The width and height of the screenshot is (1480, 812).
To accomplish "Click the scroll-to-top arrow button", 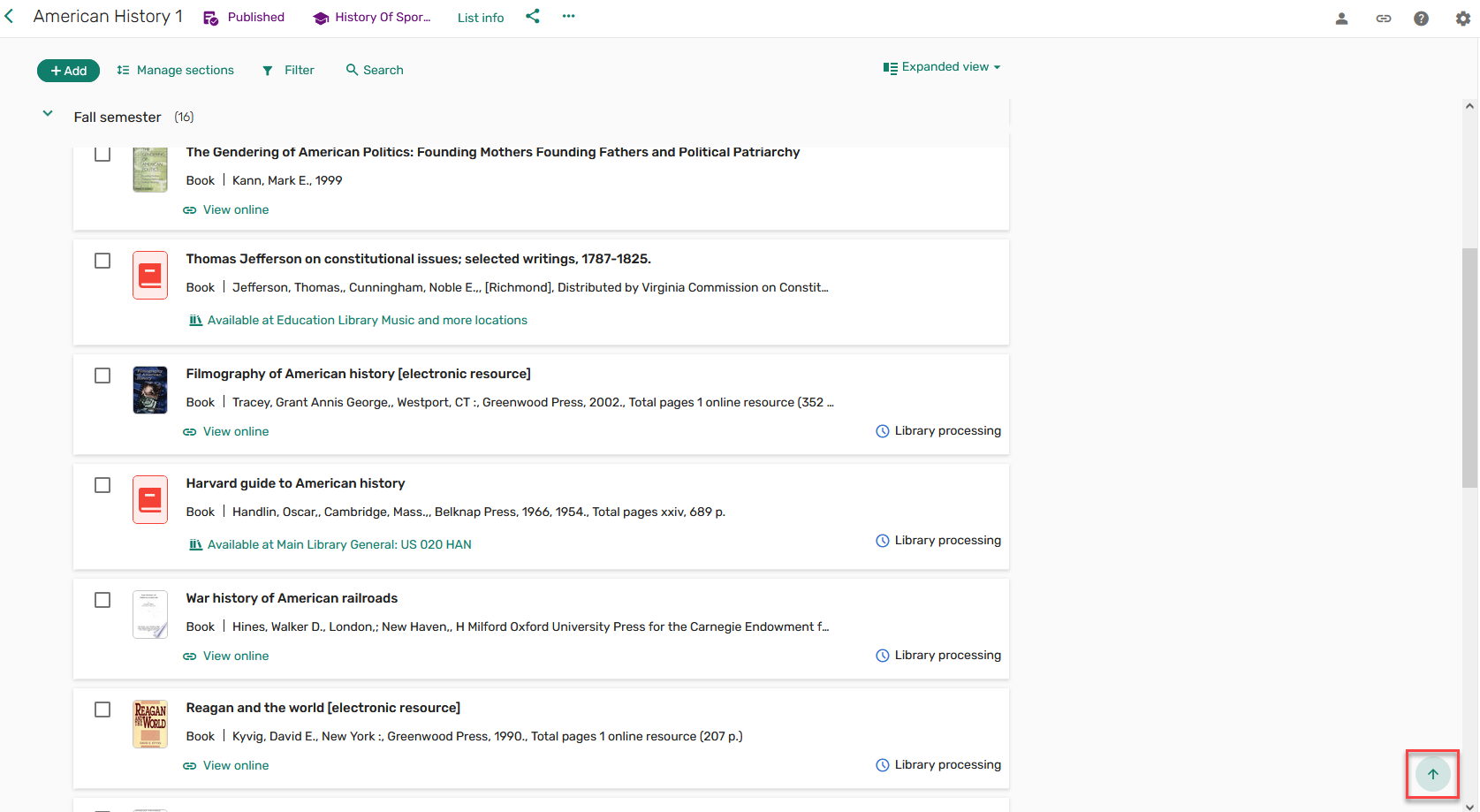I will pyautogui.click(x=1432, y=774).
